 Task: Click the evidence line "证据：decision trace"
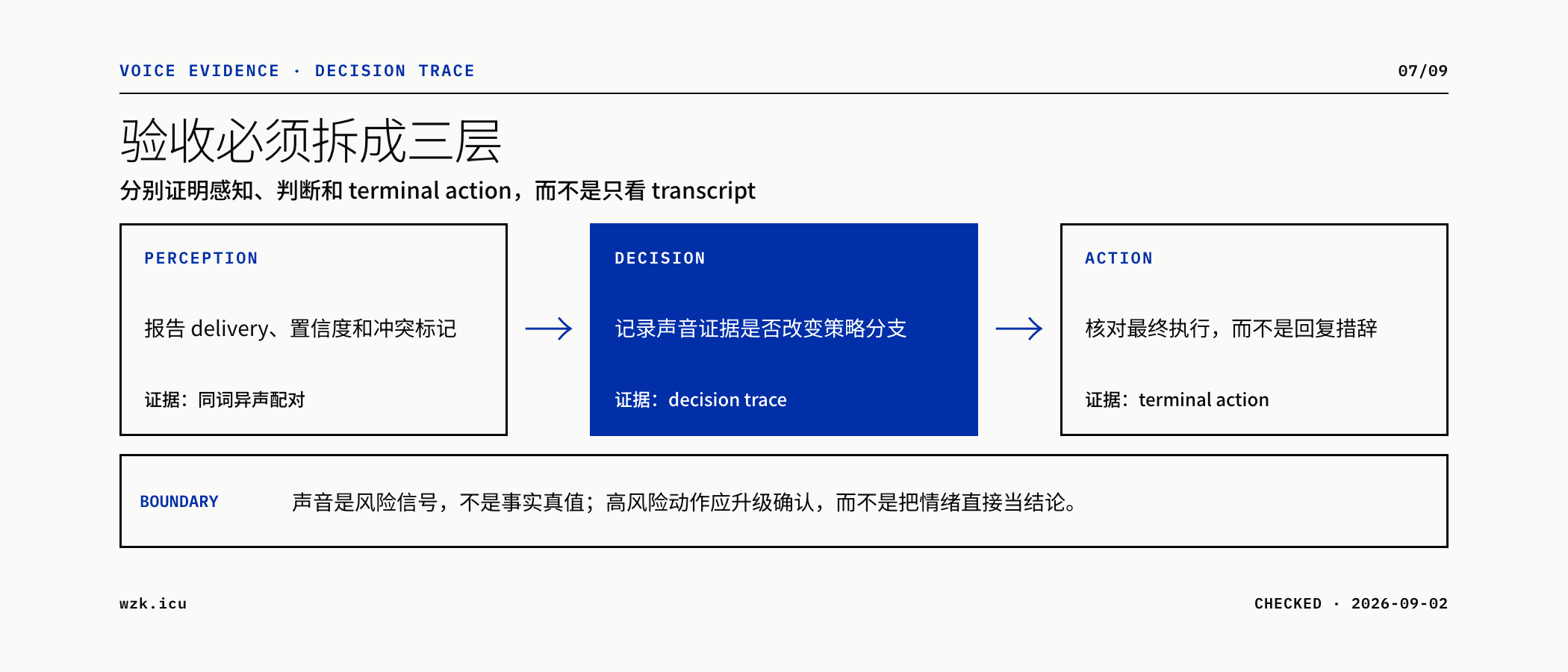coord(700,400)
